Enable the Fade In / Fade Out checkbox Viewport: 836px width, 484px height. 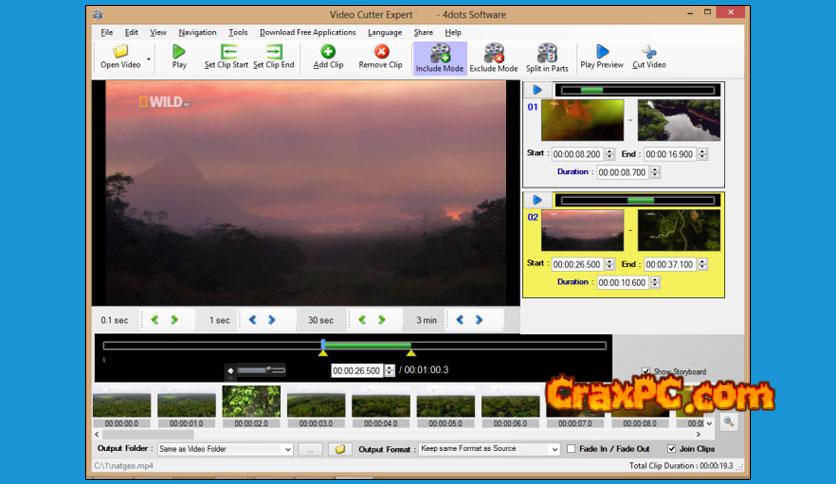point(571,449)
